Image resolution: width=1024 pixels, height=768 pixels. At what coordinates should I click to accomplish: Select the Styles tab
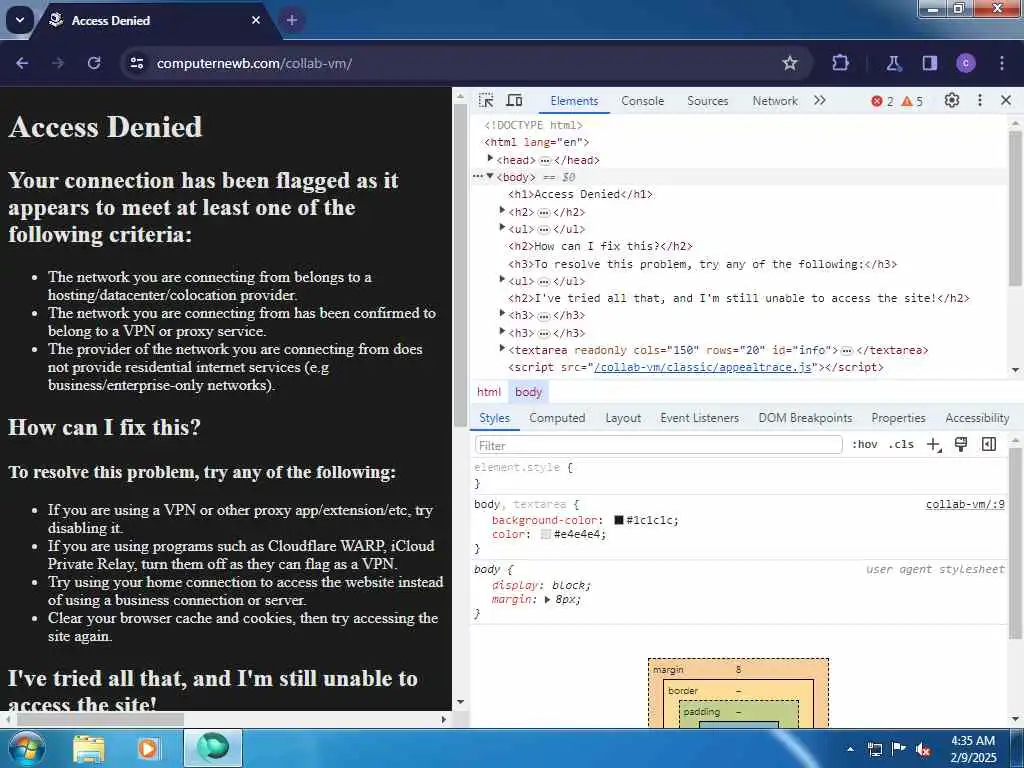[494, 418]
